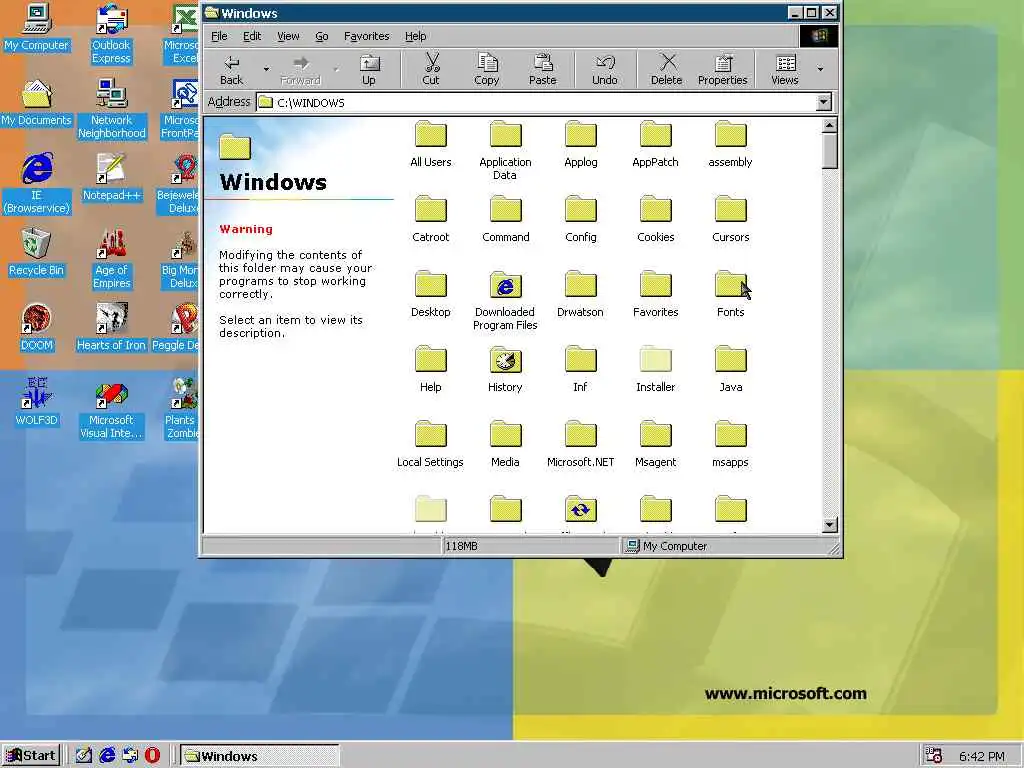The height and width of the screenshot is (768, 1024).
Task: Click the vertical scrollbar thumb
Action: [829, 151]
